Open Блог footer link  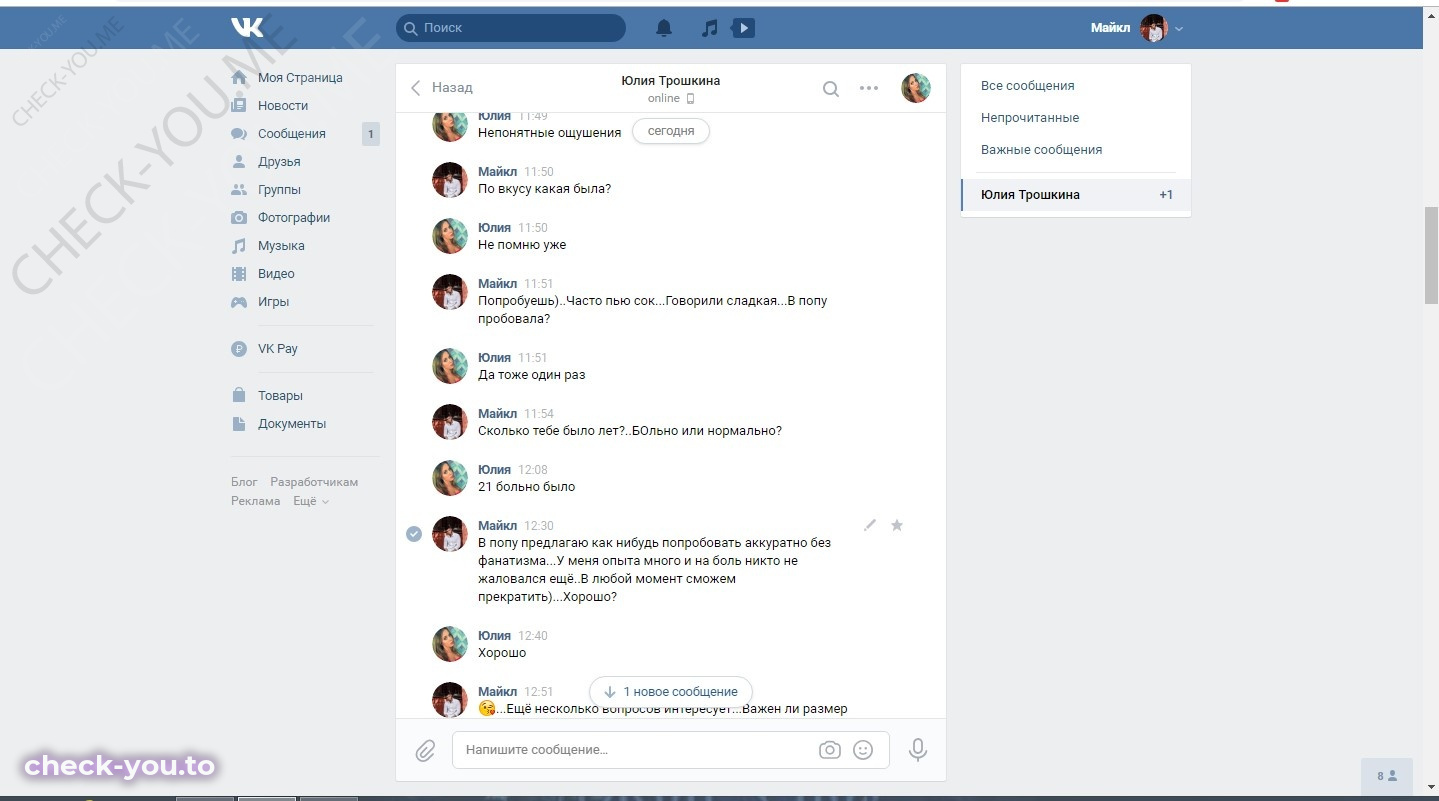(x=244, y=482)
